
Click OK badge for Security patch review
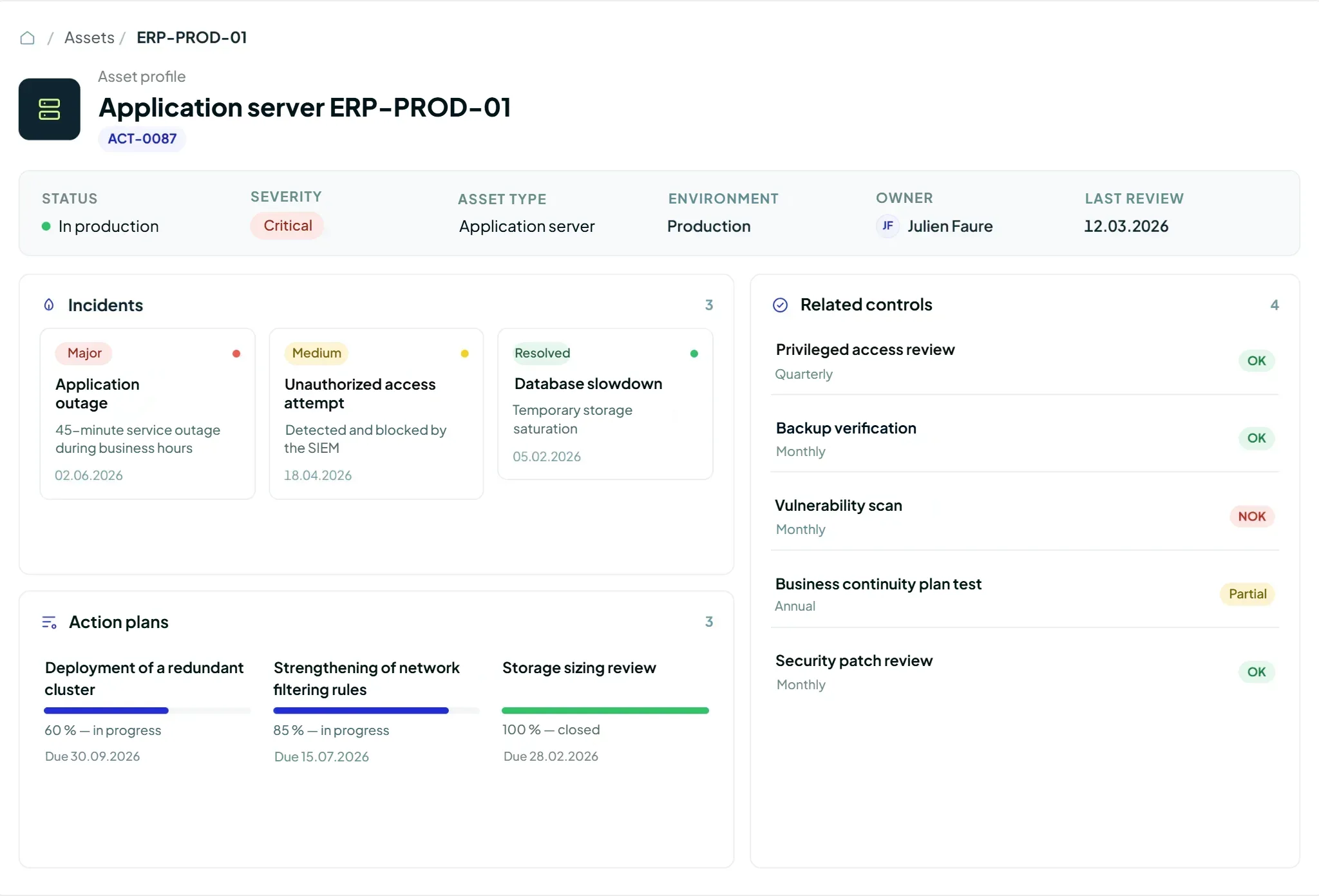pyautogui.click(x=1256, y=672)
